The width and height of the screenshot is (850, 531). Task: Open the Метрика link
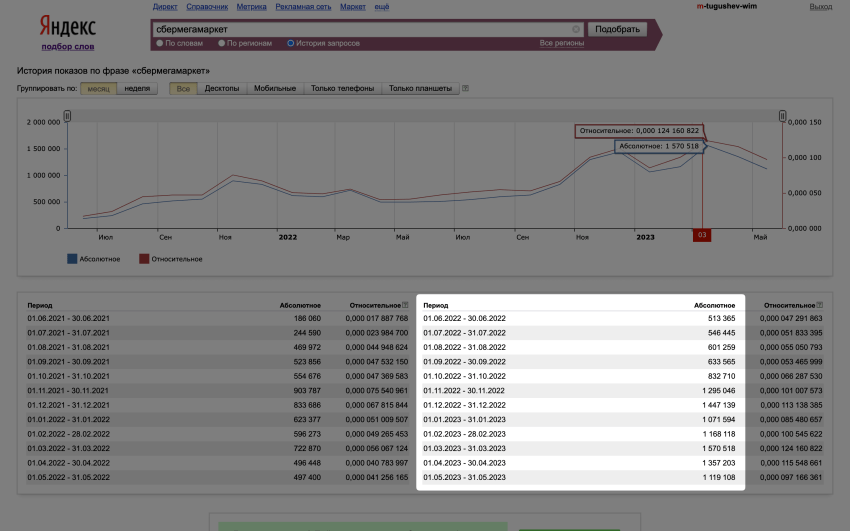pyautogui.click(x=252, y=7)
